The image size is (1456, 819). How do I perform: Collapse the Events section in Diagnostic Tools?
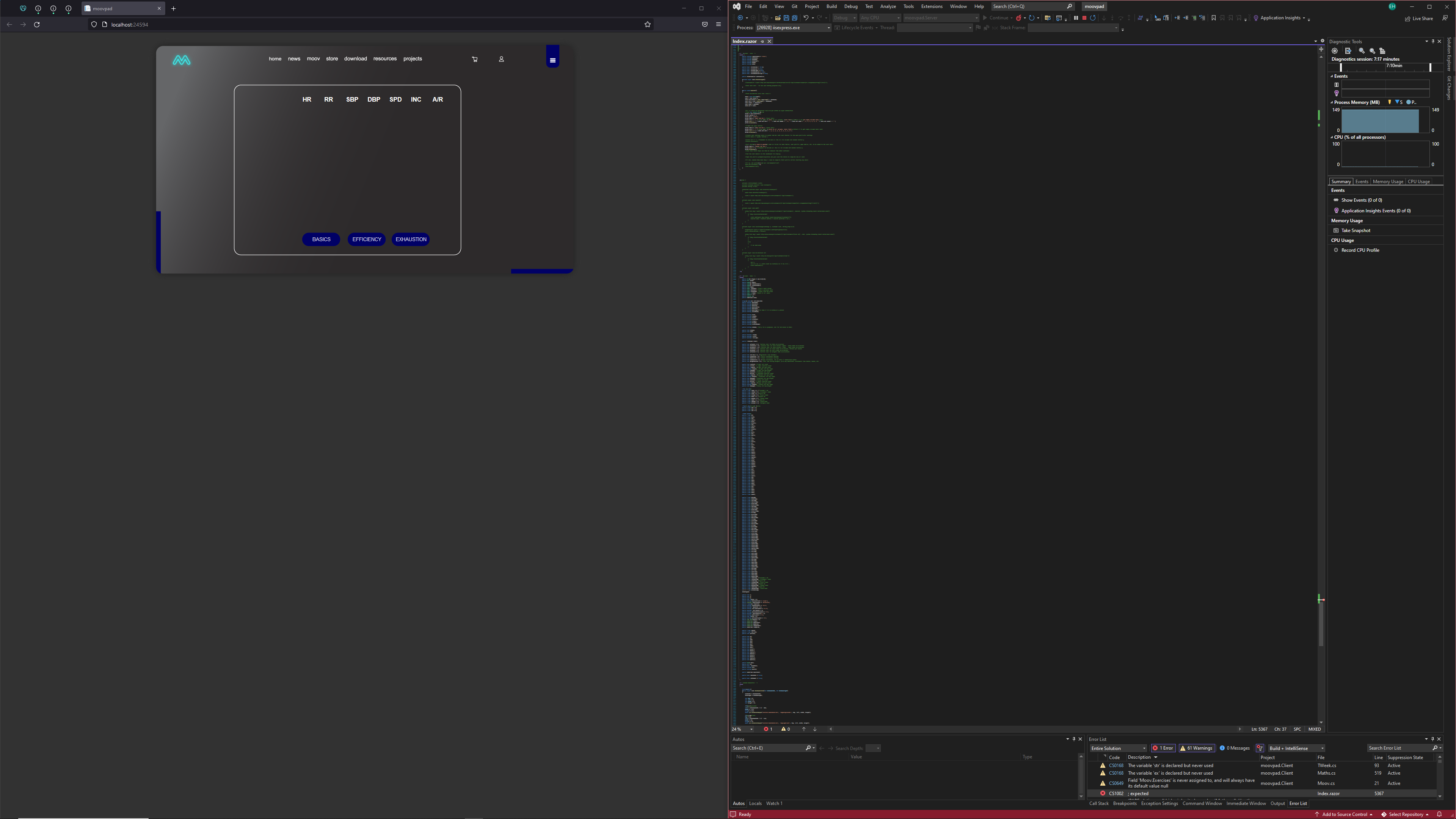pos(1332,76)
